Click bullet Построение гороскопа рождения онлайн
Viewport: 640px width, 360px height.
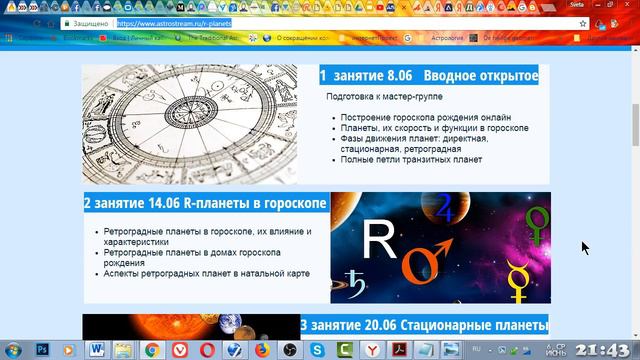point(426,118)
